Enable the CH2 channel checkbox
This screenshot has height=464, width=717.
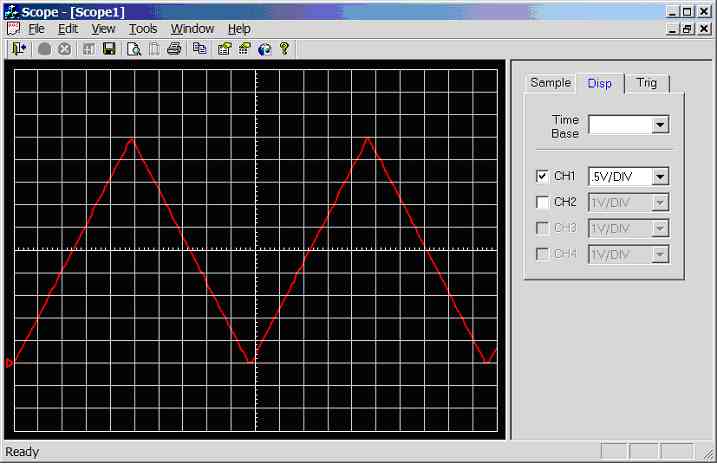click(542, 202)
